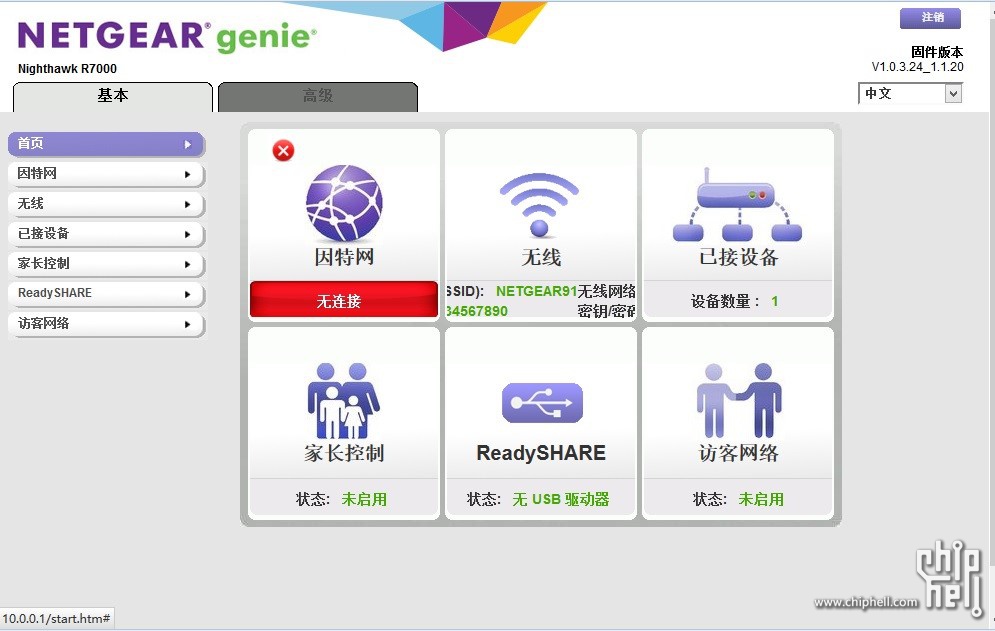Click the 注销 logout button
995x631 pixels.
(x=930, y=18)
